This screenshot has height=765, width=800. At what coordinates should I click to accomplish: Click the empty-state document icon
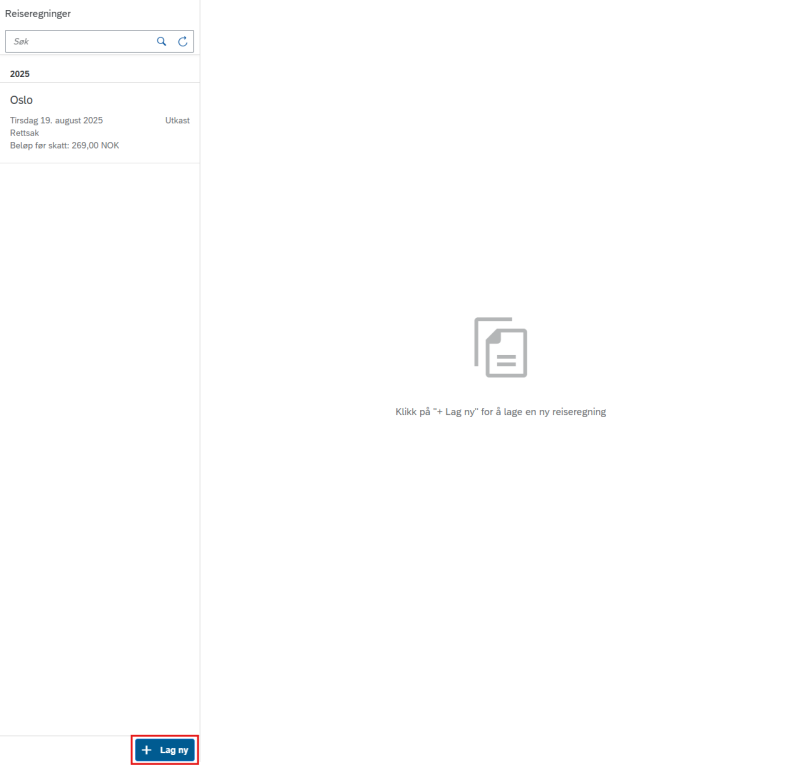click(501, 347)
